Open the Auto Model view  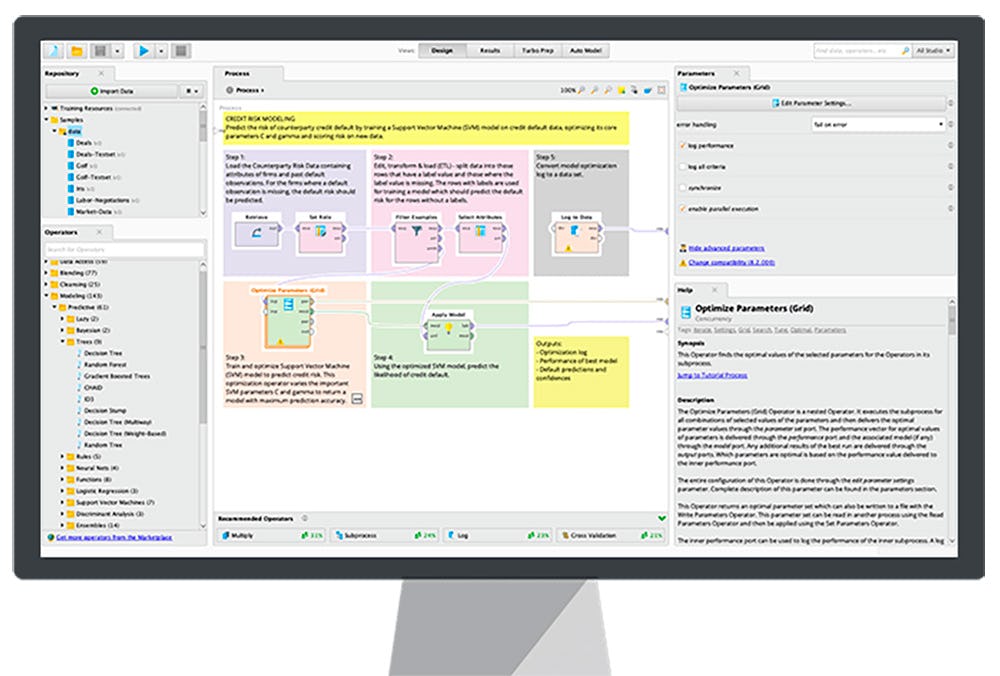click(x=585, y=50)
